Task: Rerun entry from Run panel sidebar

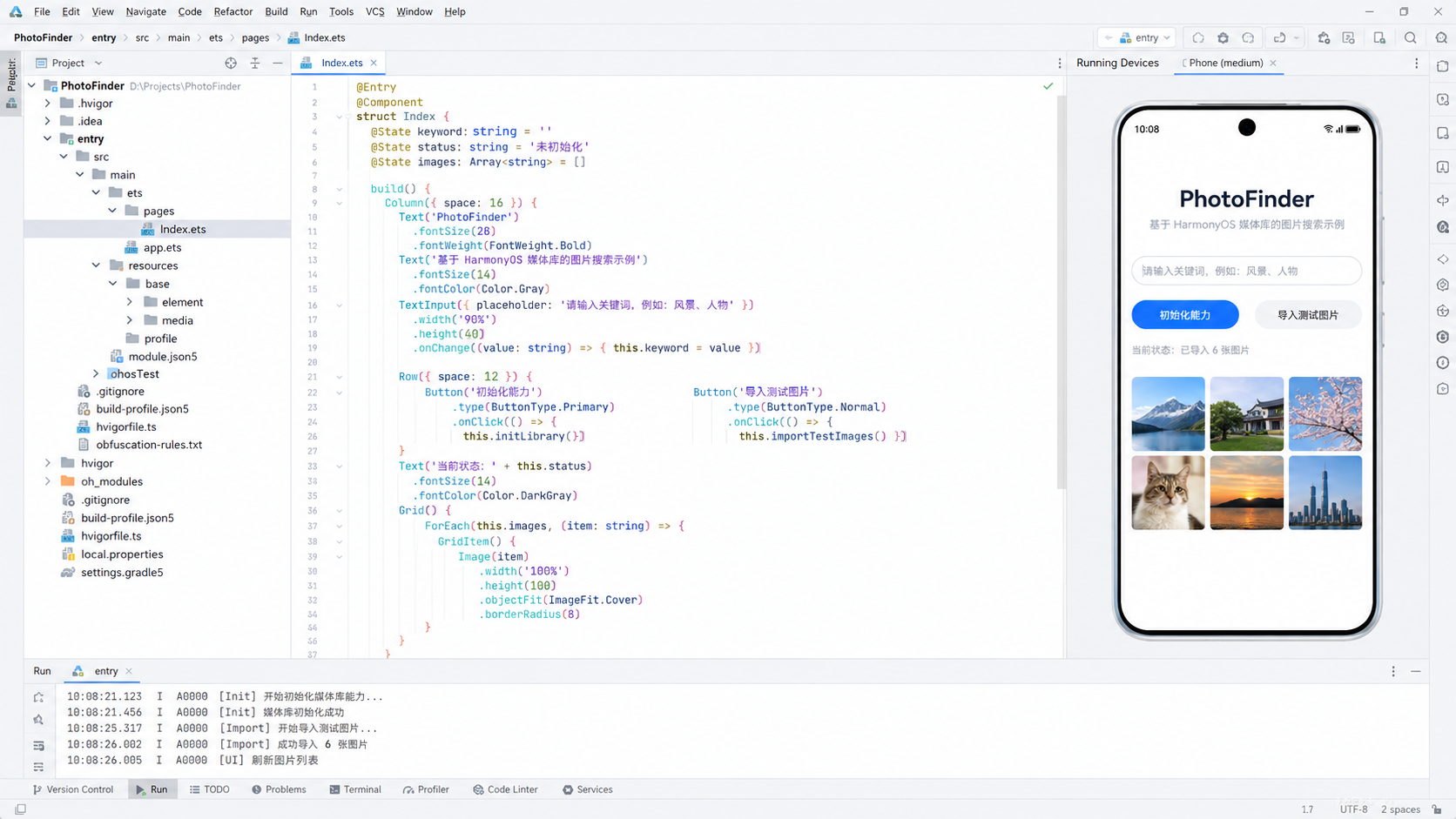Action: pos(38,697)
